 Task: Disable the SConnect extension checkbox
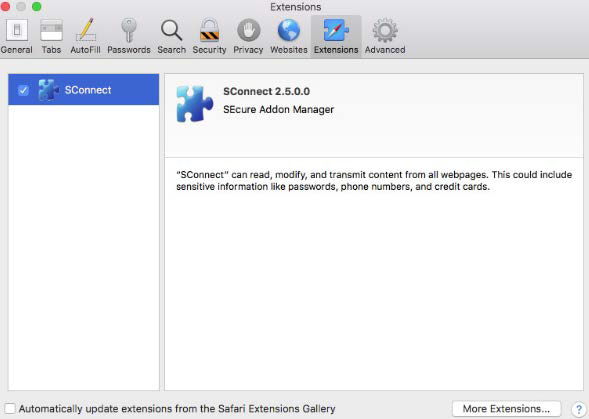(x=23, y=90)
